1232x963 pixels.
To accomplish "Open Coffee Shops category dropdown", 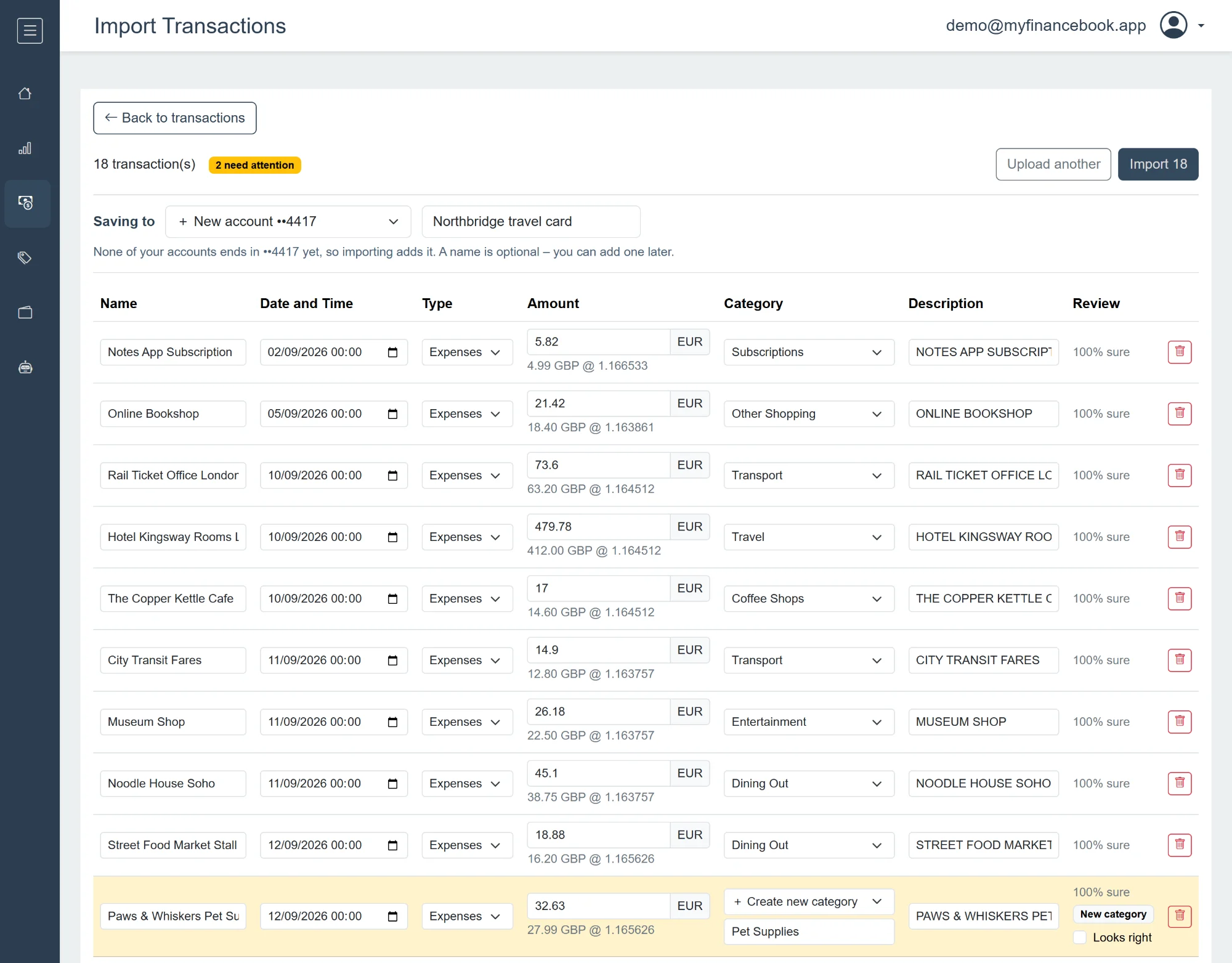I will click(x=808, y=599).
